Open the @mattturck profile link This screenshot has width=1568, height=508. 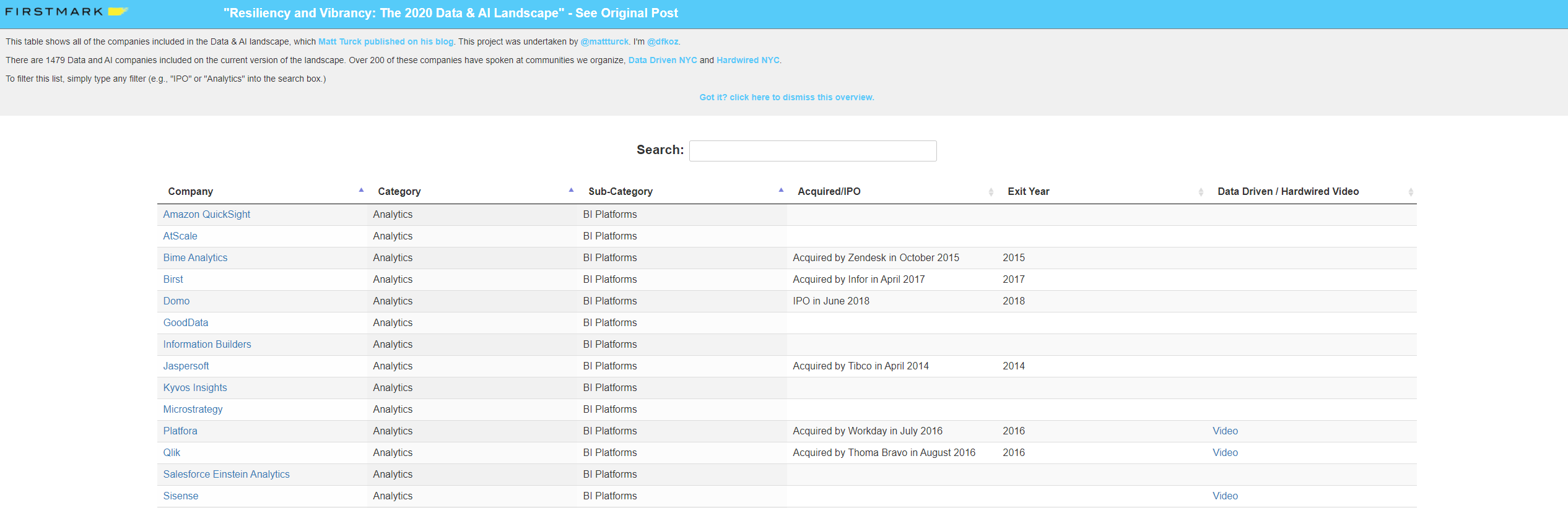tap(604, 41)
